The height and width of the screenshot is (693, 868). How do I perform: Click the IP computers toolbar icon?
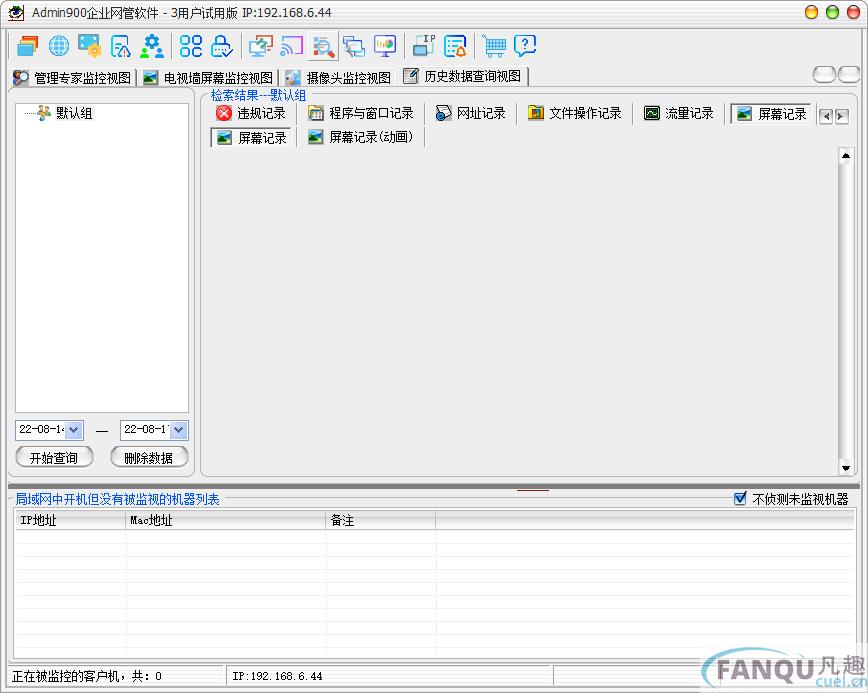pos(424,46)
